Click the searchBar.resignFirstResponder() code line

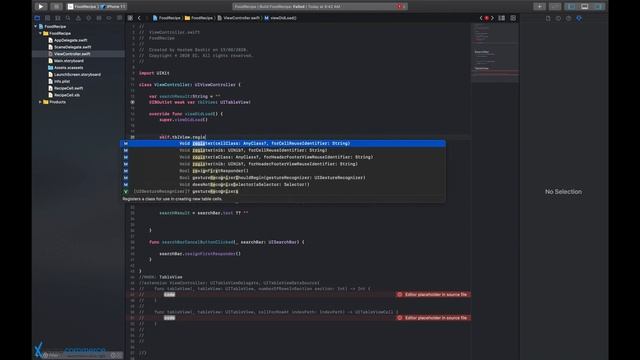tap(200, 253)
